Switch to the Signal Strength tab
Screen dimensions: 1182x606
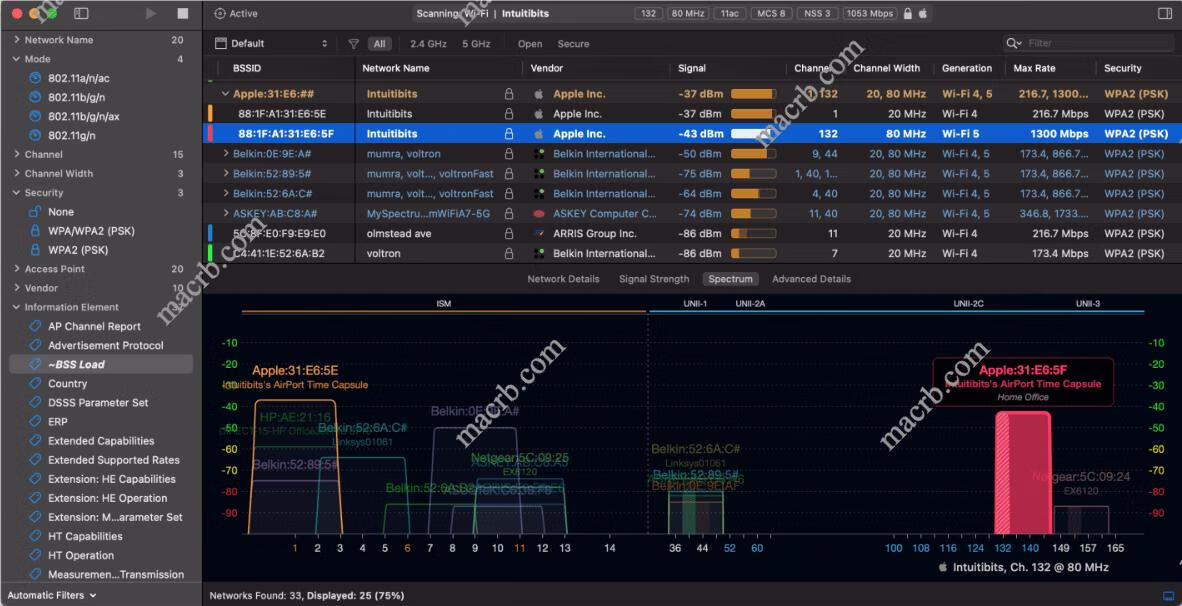coord(654,279)
